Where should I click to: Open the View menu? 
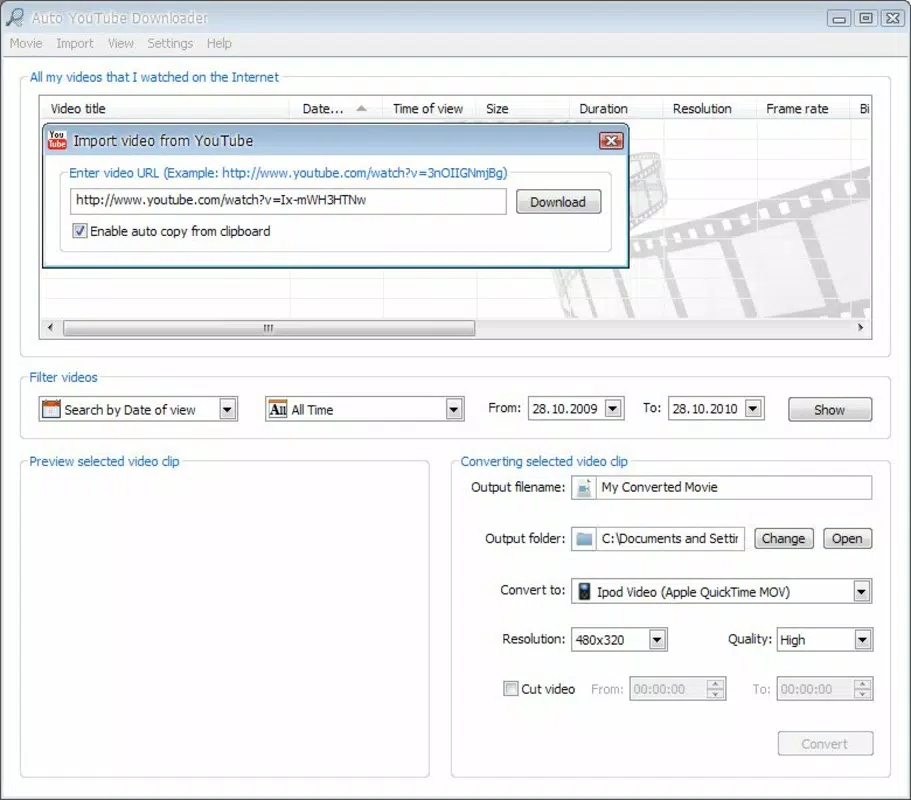[120, 44]
